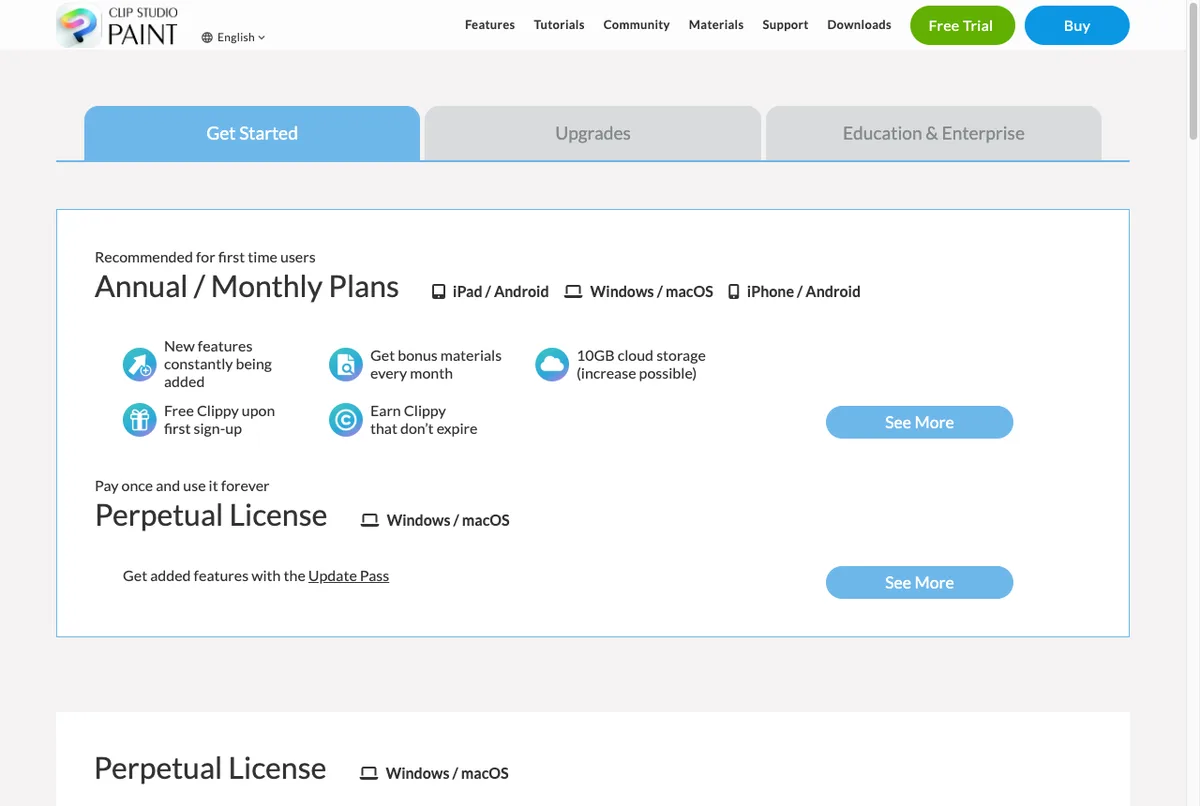Click the bonus materials document icon
Image resolution: width=1200 pixels, height=806 pixels.
(x=345, y=364)
